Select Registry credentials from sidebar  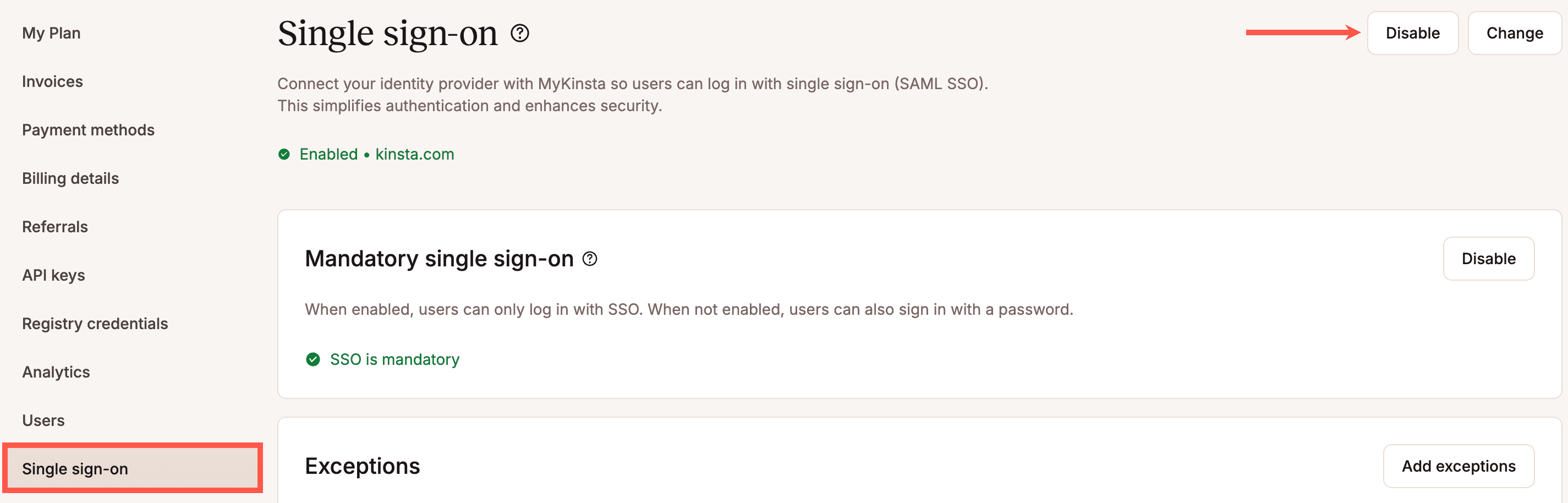pos(95,324)
